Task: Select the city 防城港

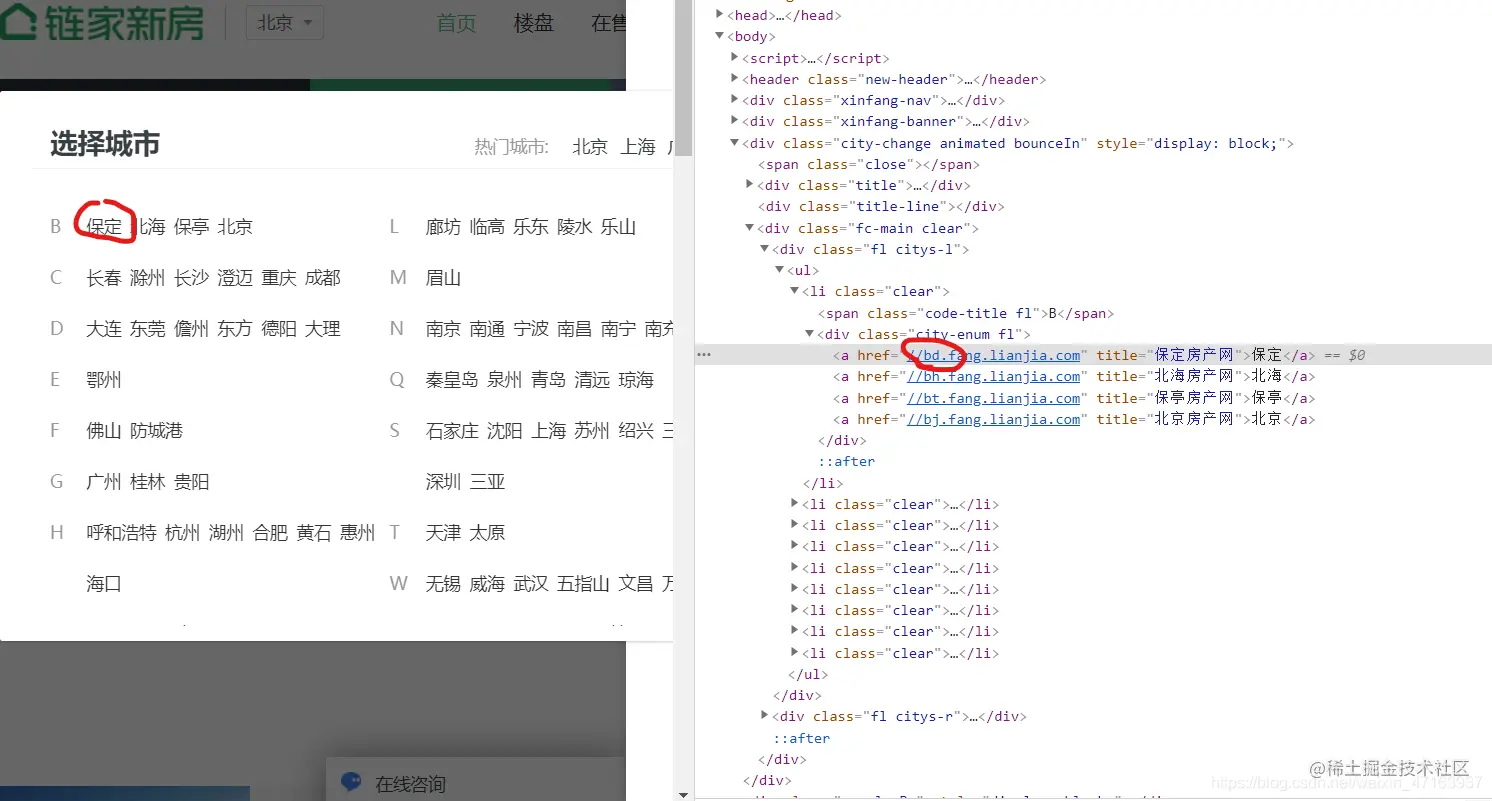Action: click(157, 431)
